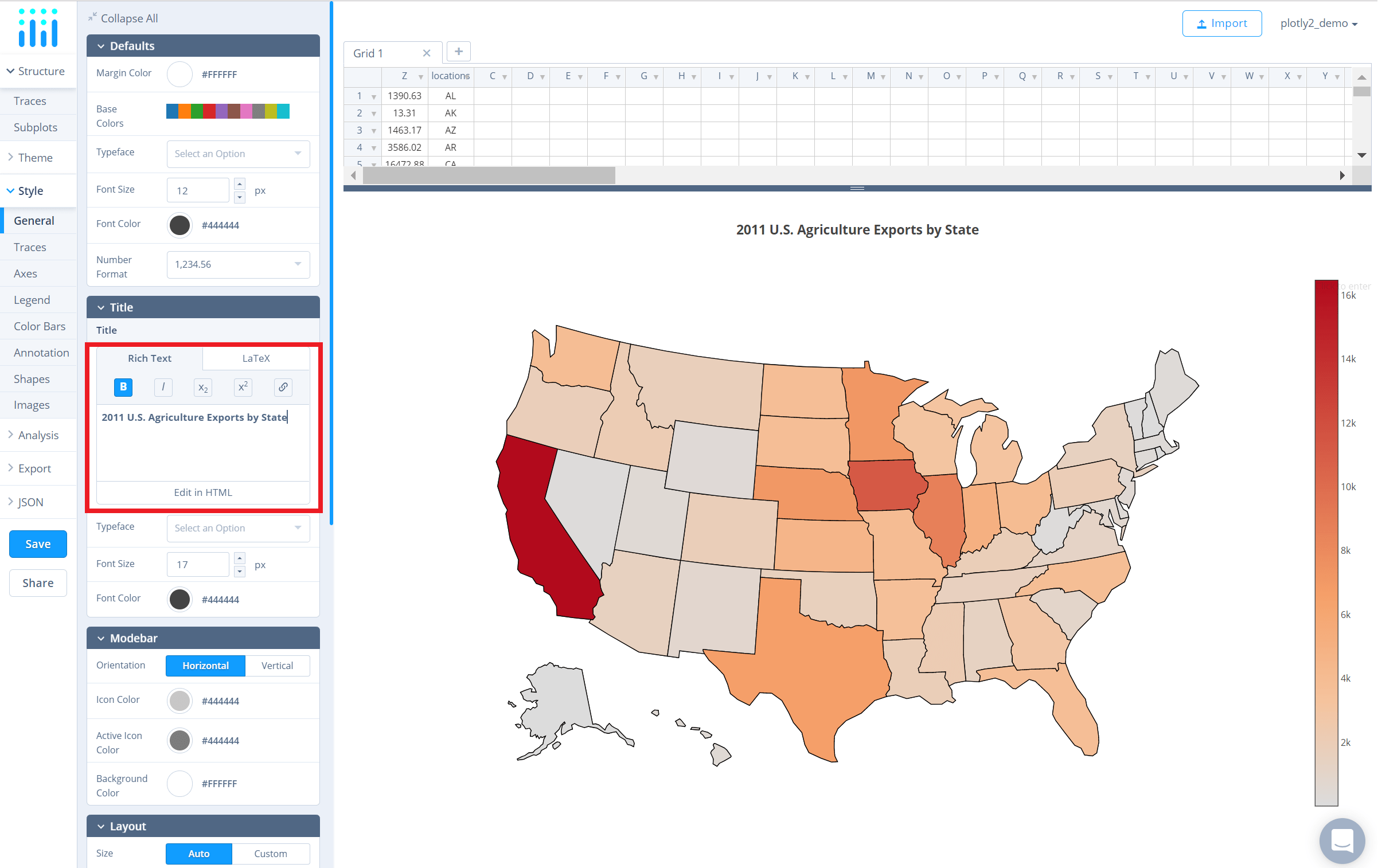The width and height of the screenshot is (1378, 868).
Task: Click the Save button
Action: coord(38,544)
